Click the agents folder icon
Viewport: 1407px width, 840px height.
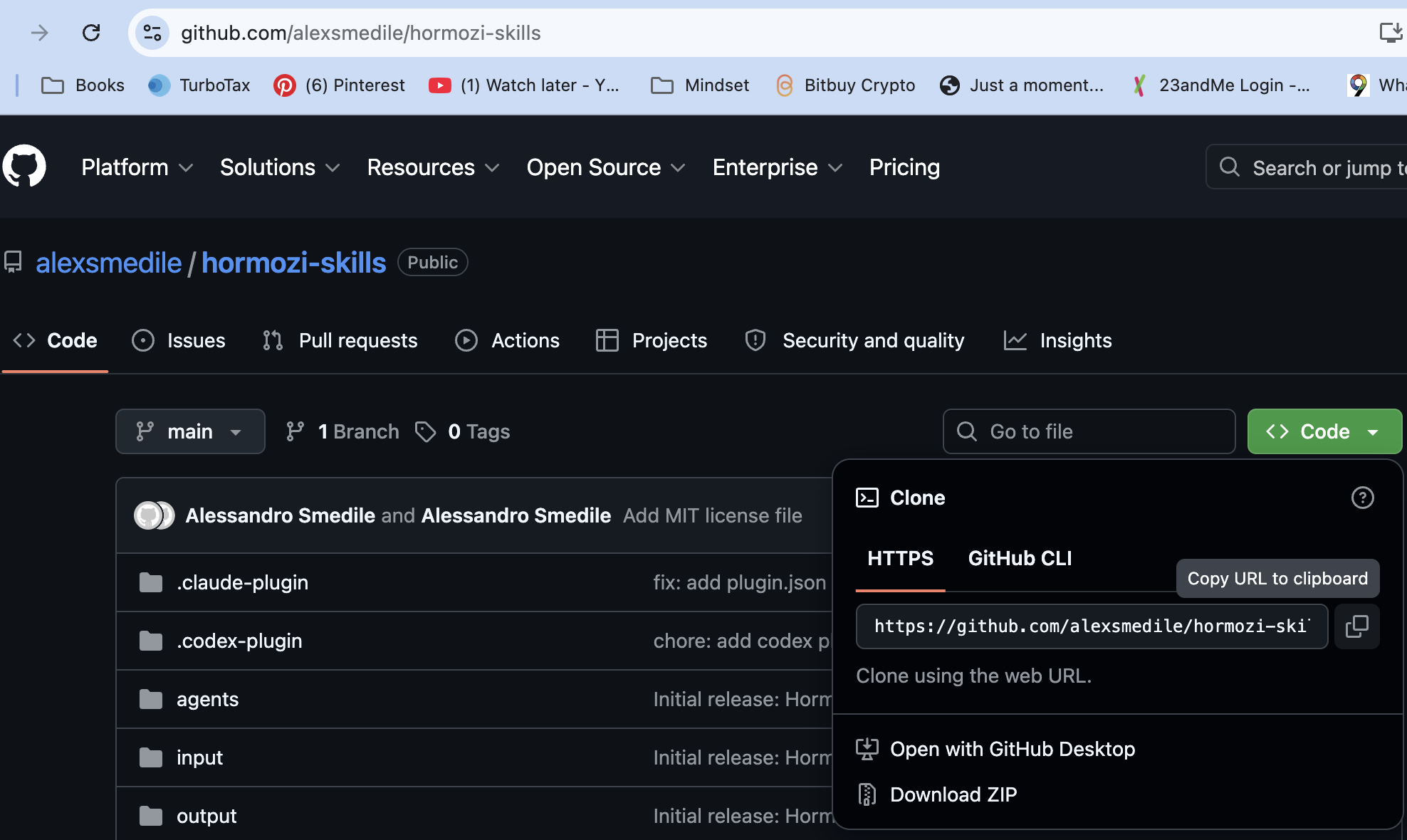click(x=151, y=700)
